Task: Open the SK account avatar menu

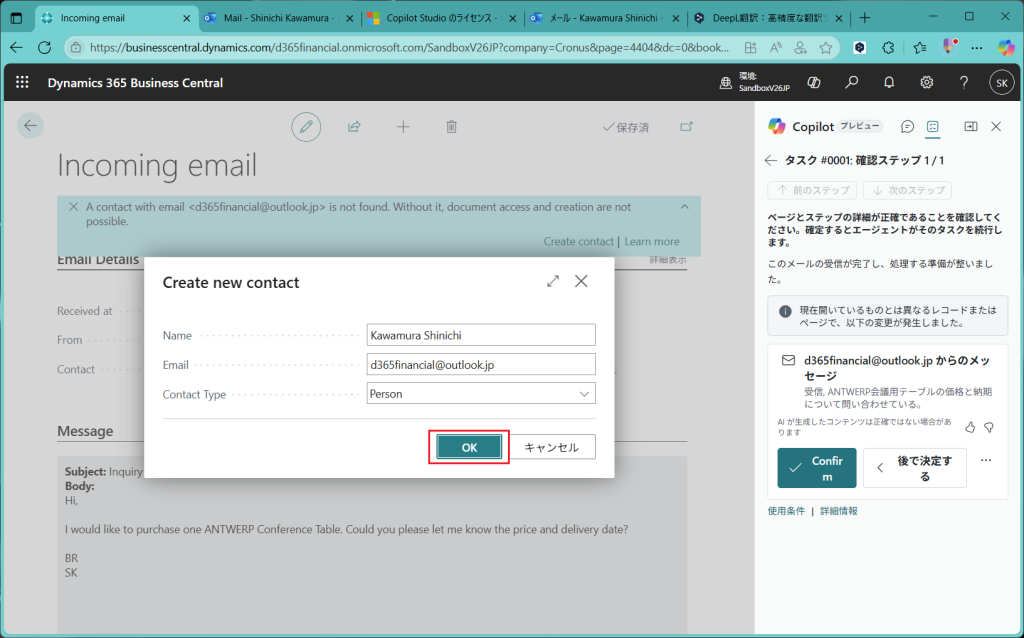Action: click(x=1002, y=83)
